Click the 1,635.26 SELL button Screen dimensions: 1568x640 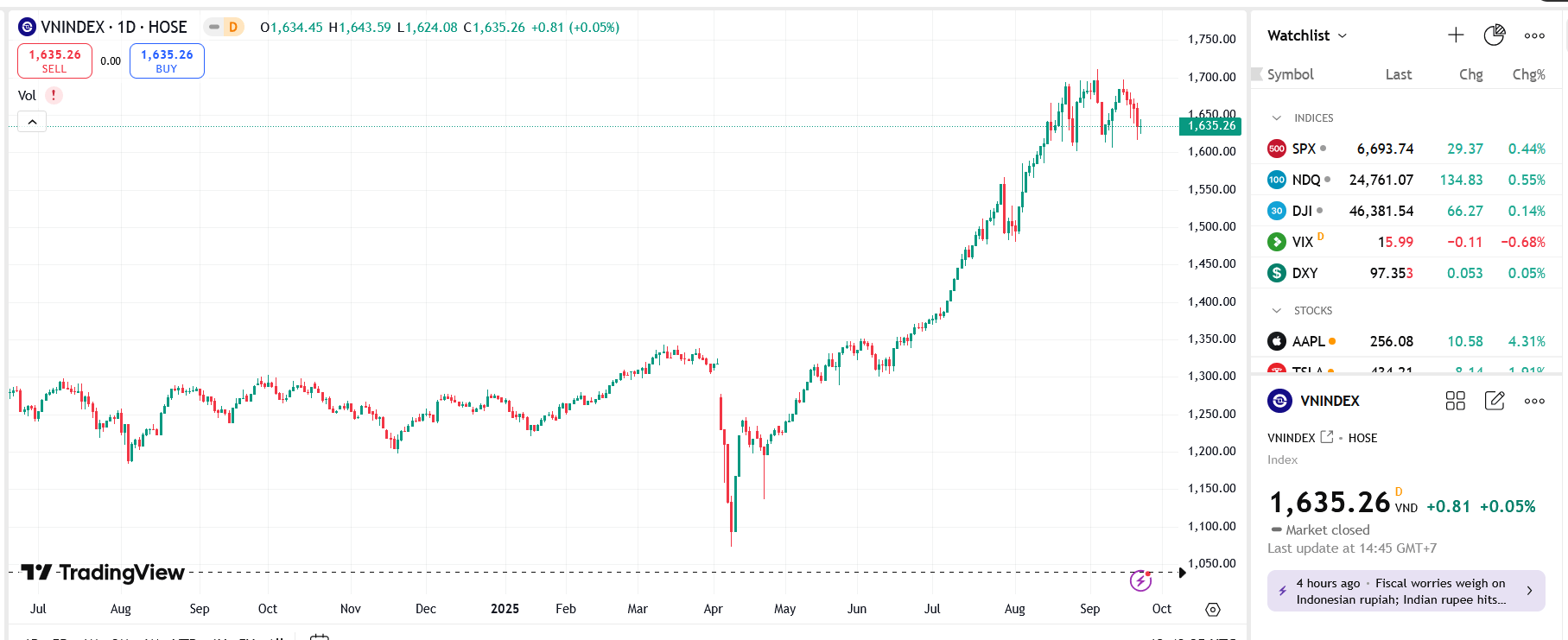(54, 61)
